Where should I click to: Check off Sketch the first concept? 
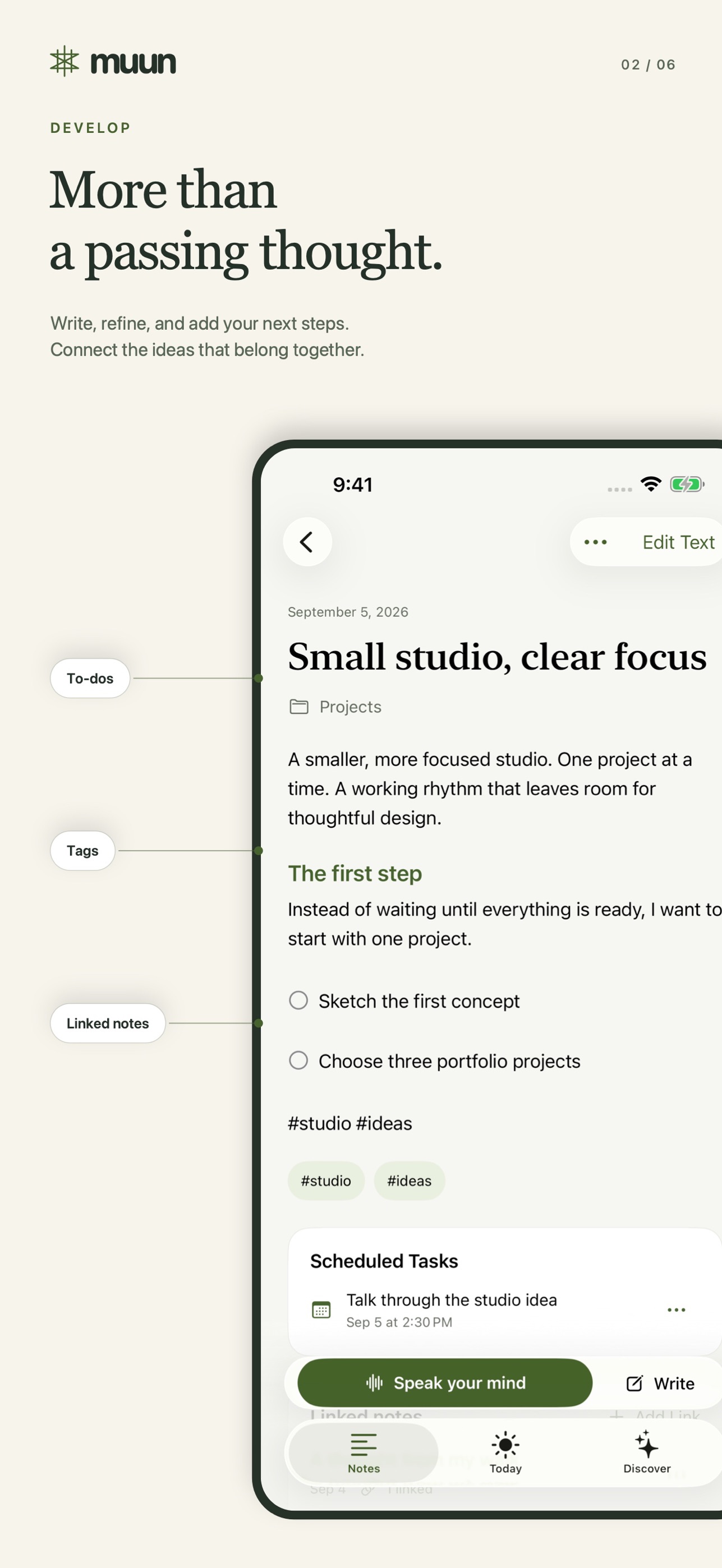tap(298, 1000)
